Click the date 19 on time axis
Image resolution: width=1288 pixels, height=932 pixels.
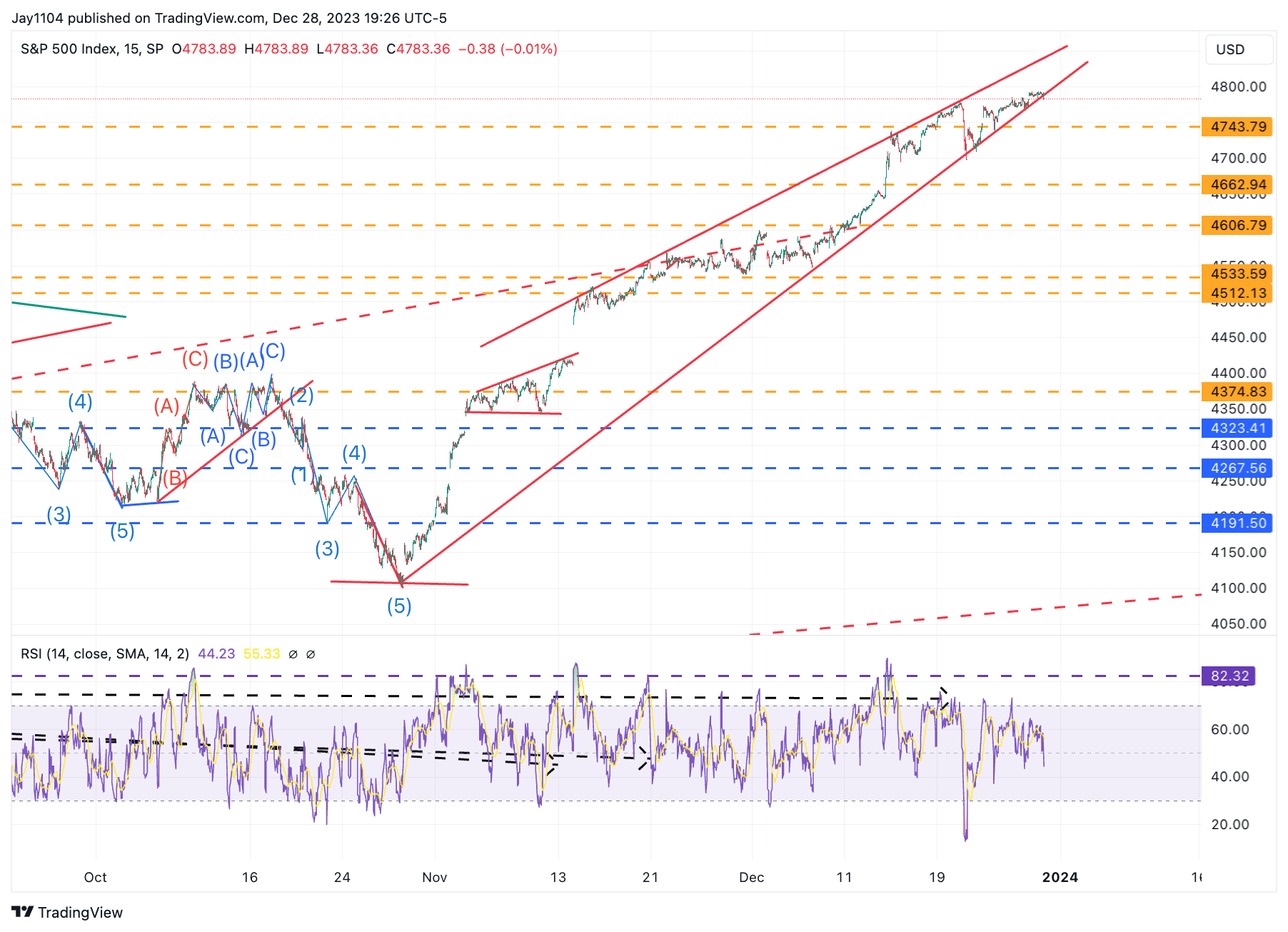[936, 877]
